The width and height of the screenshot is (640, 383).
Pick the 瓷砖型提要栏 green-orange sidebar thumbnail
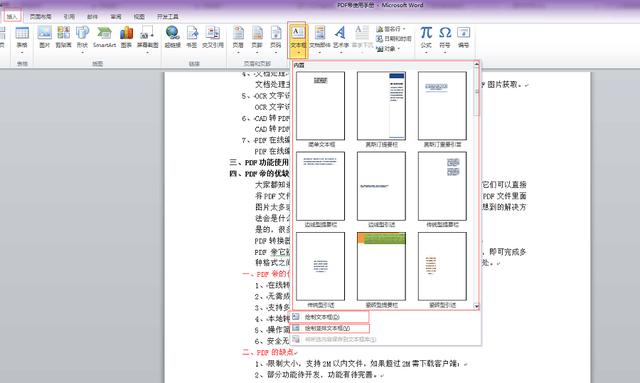pos(381,267)
